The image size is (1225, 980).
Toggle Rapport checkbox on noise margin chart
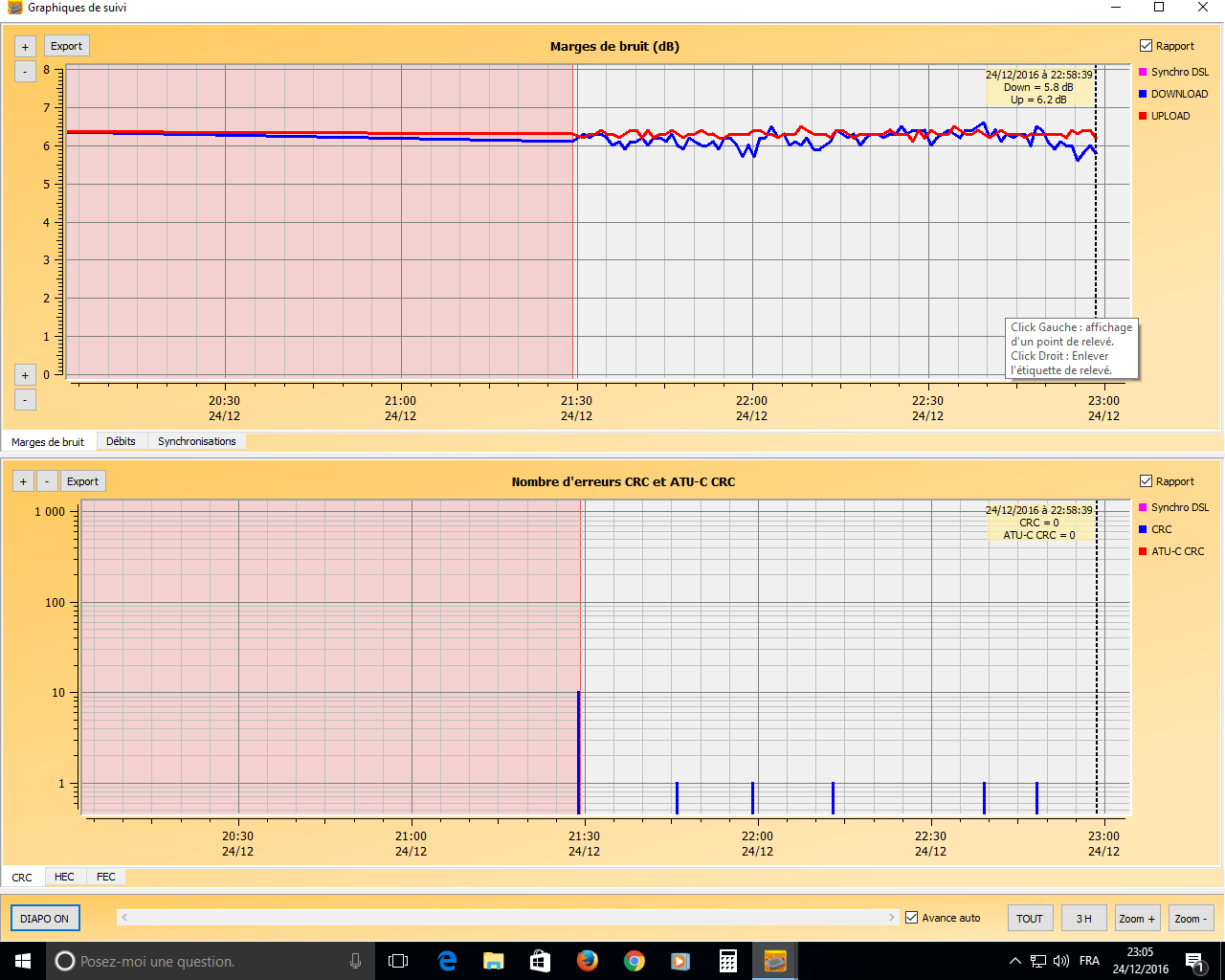point(1146,46)
